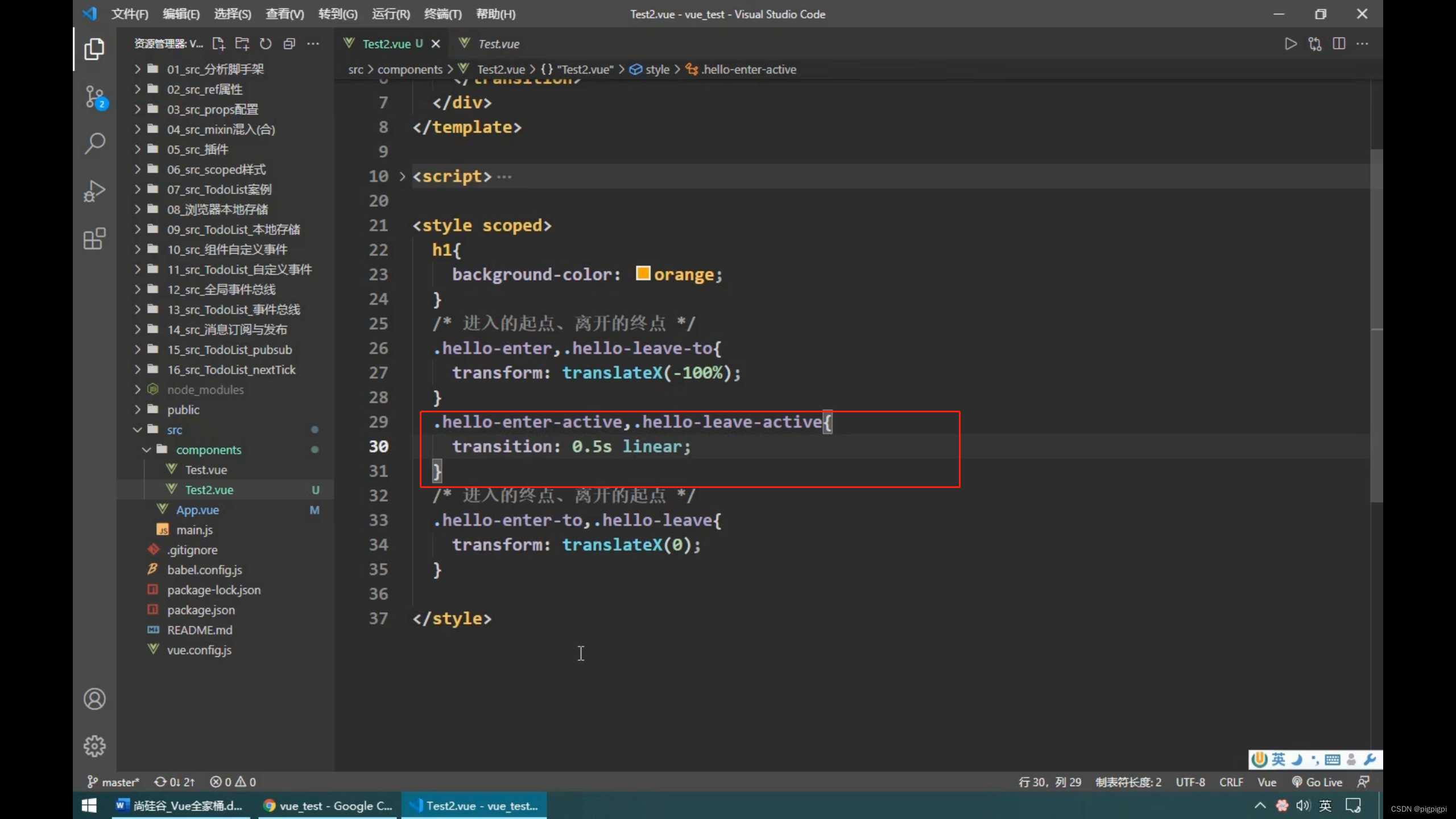The image size is (1456, 819).
Task: Open package.json in the file tree
Action: (x=225, y=610)
